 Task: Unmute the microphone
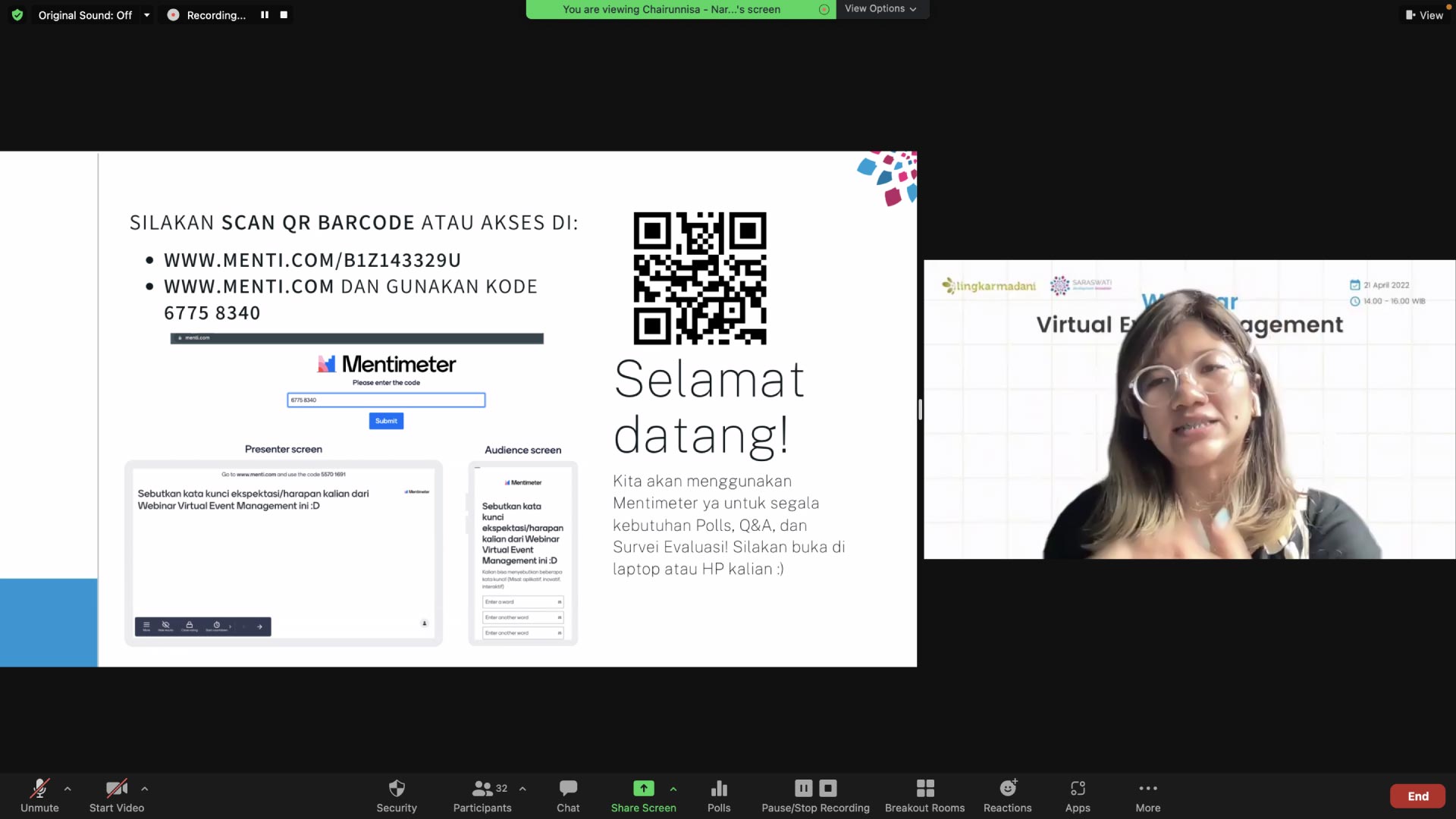click(39, 795)
